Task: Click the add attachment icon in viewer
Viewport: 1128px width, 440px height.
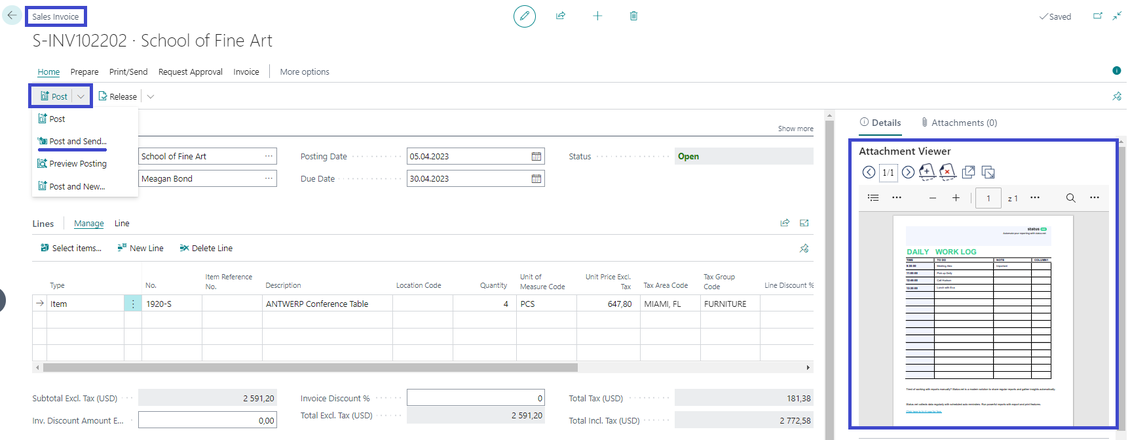Action: (x=927, y=172)
